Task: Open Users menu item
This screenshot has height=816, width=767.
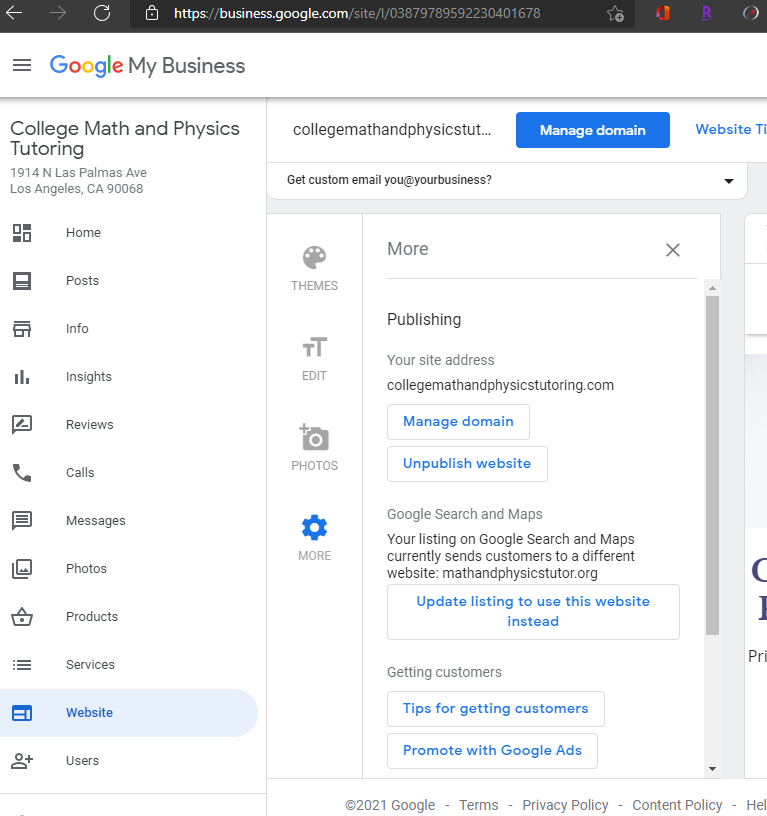Action: 82,761
